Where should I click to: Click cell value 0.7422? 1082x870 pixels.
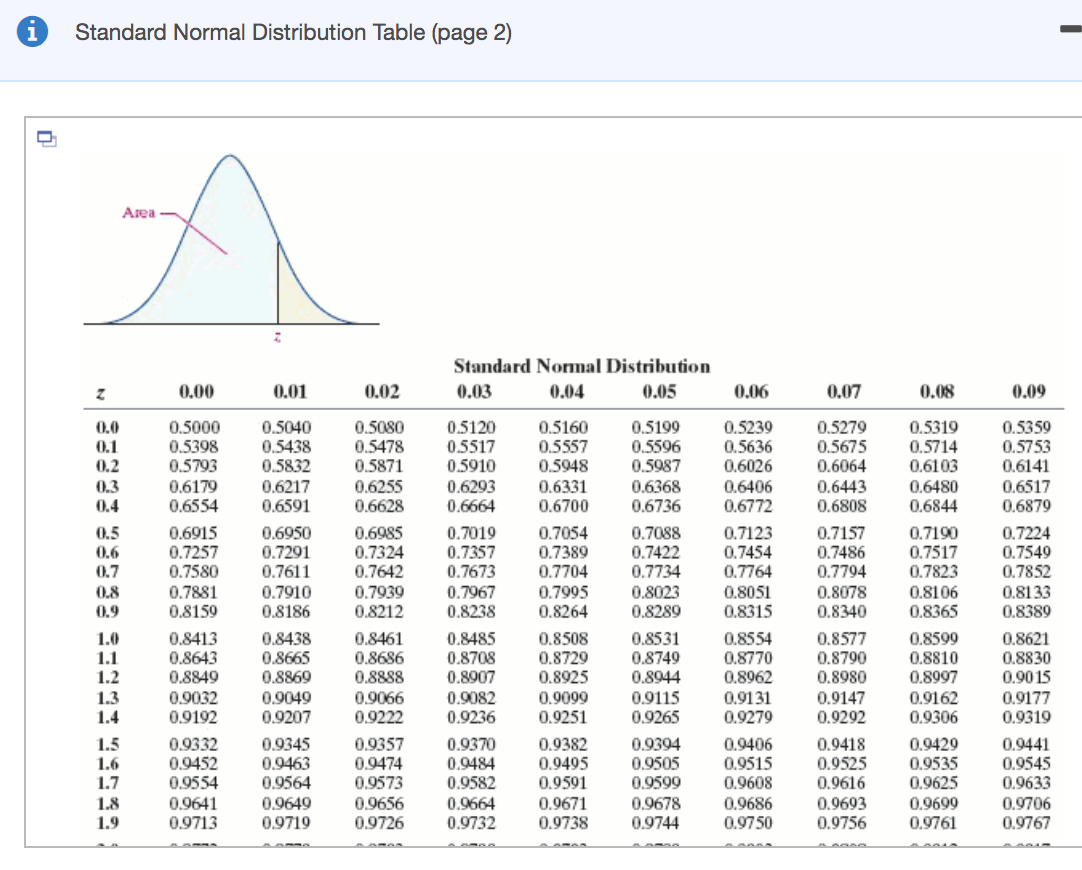click(x=656, y=553)
